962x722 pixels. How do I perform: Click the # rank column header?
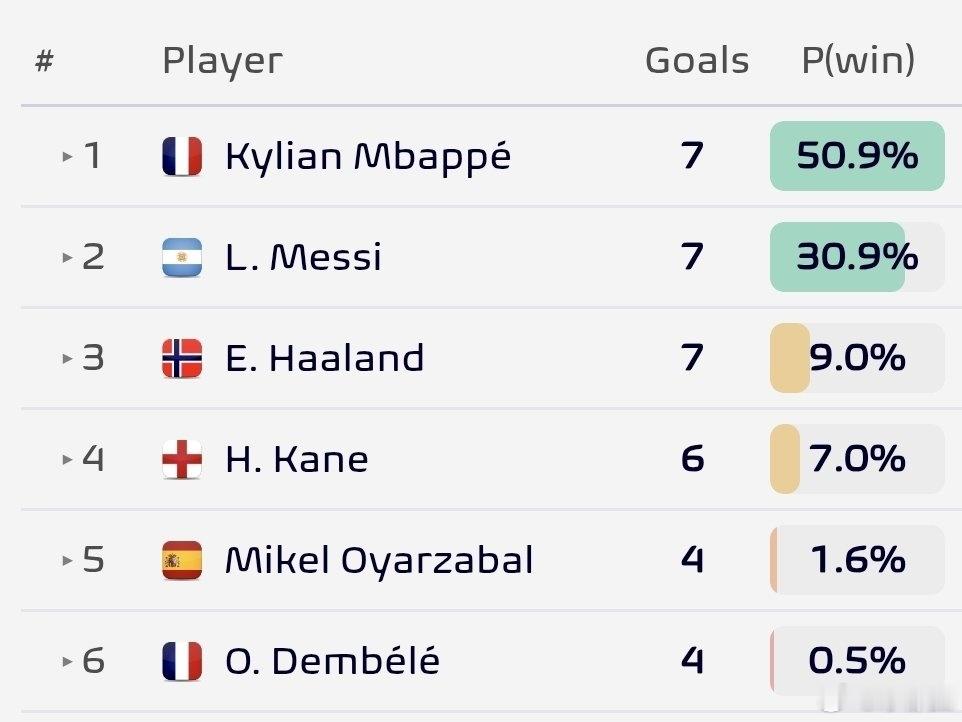[44, 61]
